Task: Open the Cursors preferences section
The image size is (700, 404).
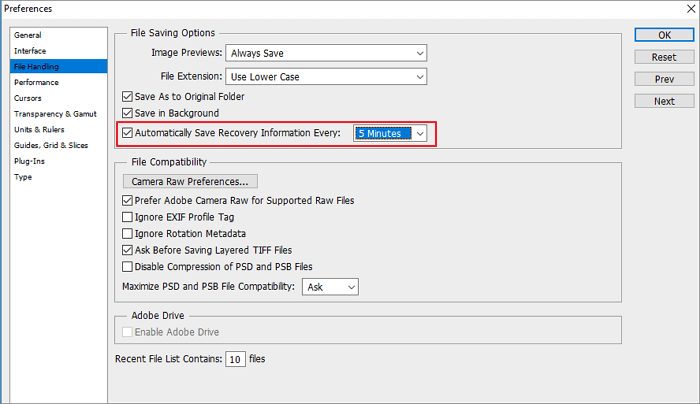Action: (x=28, y=99)
